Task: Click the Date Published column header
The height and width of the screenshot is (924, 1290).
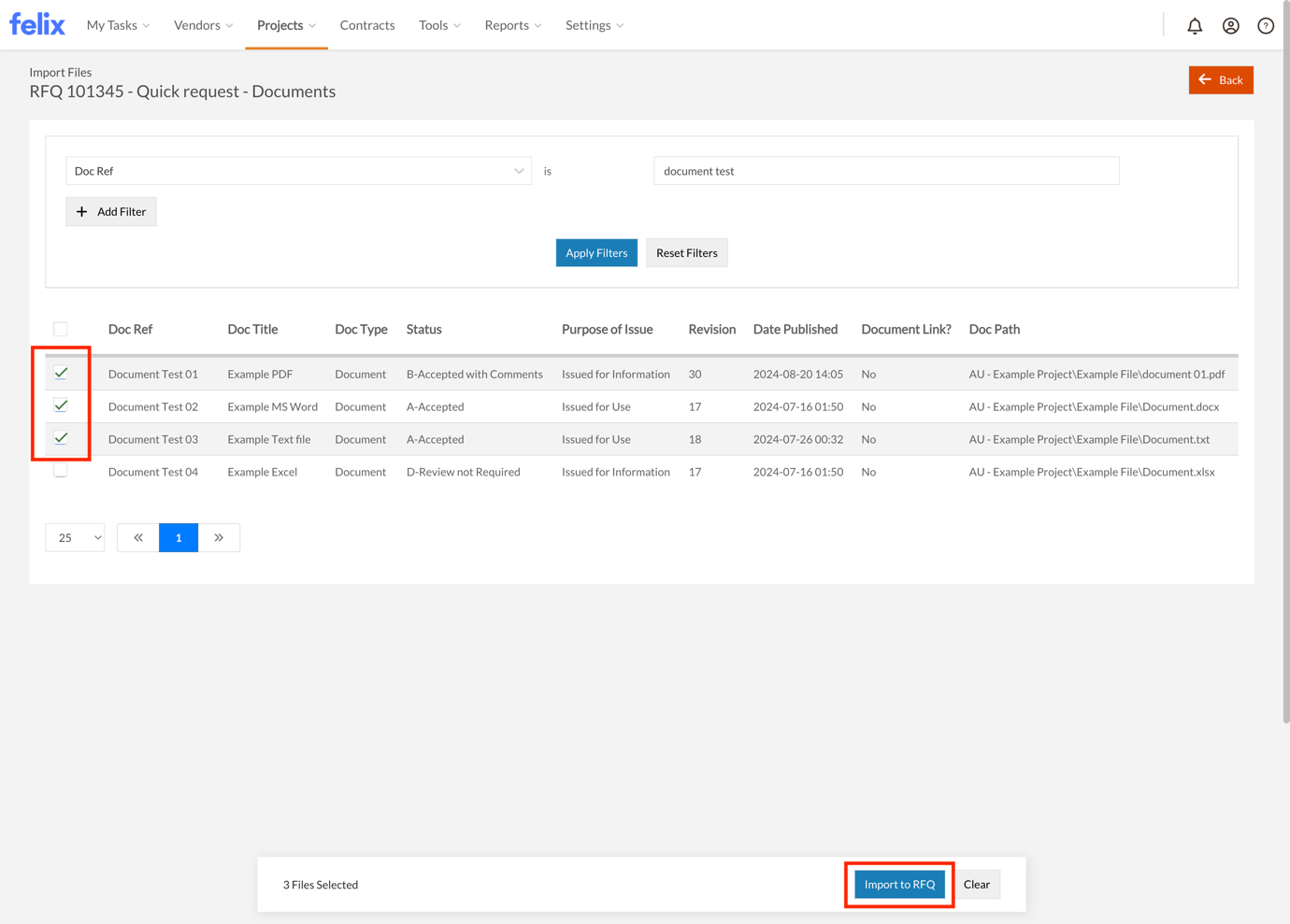Action: (x=795, y=329)
